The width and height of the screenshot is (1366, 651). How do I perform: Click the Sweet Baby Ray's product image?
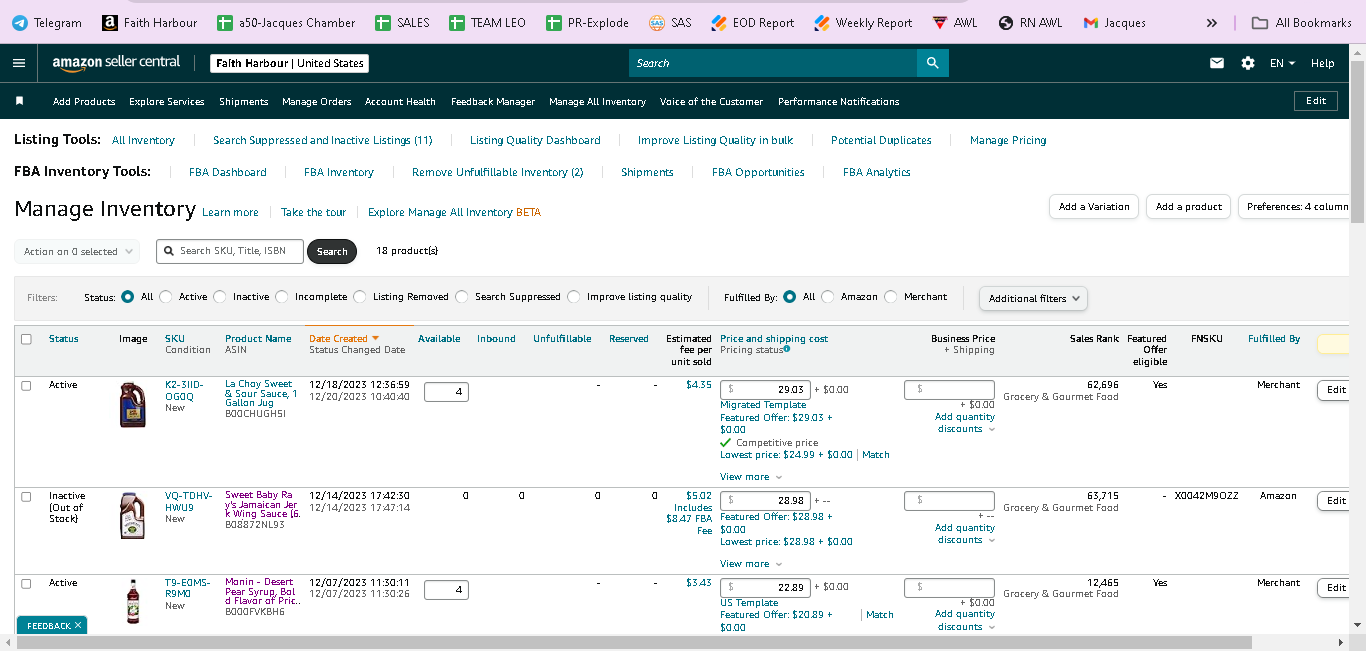coord(132,516)
